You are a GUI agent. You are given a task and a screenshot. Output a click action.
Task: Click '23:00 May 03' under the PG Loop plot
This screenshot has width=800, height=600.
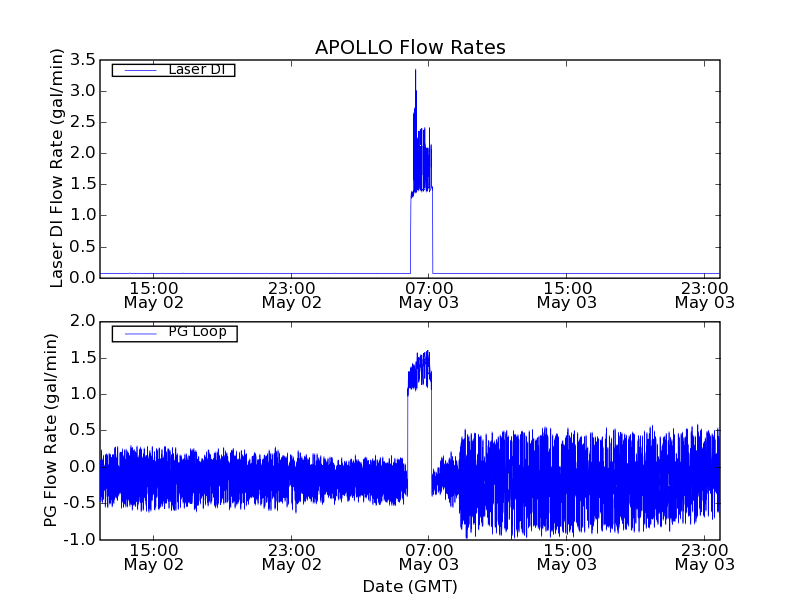point(705,557)
